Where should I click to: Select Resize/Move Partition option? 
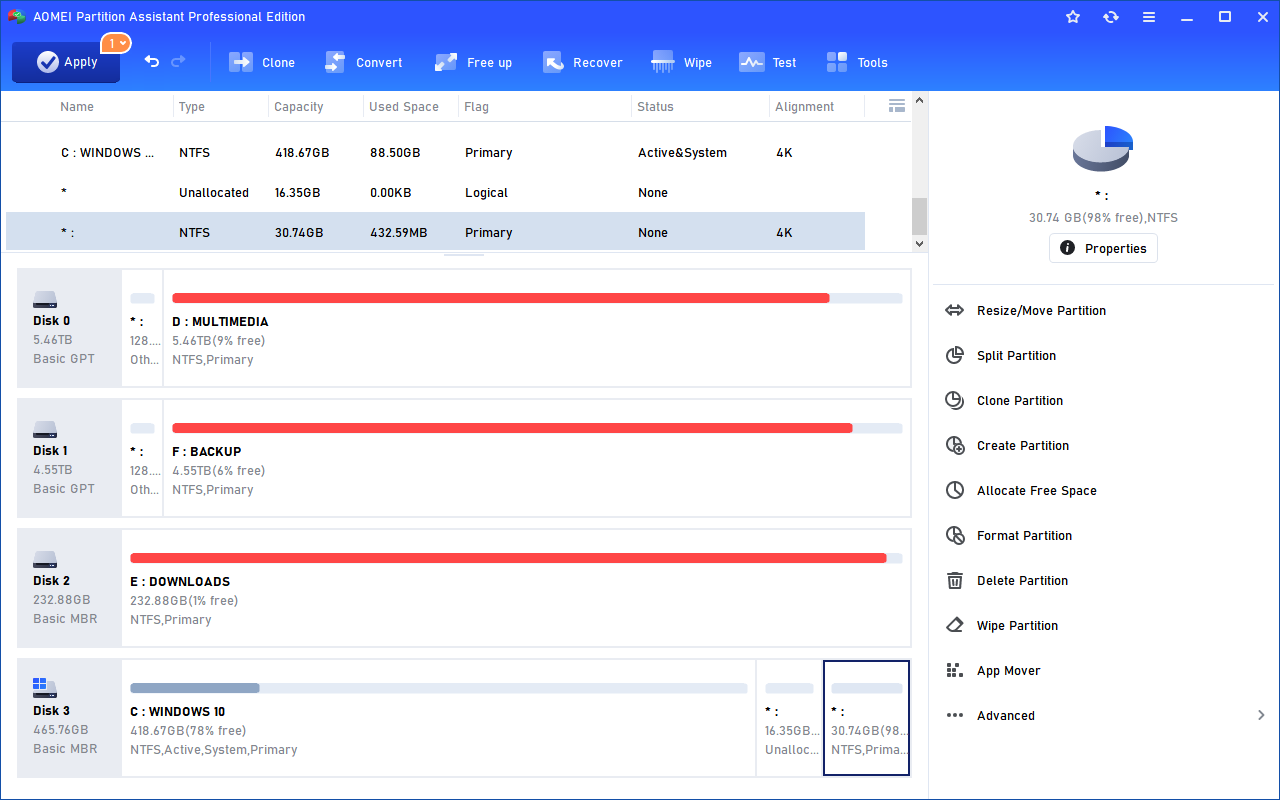tap(1041, 311)
